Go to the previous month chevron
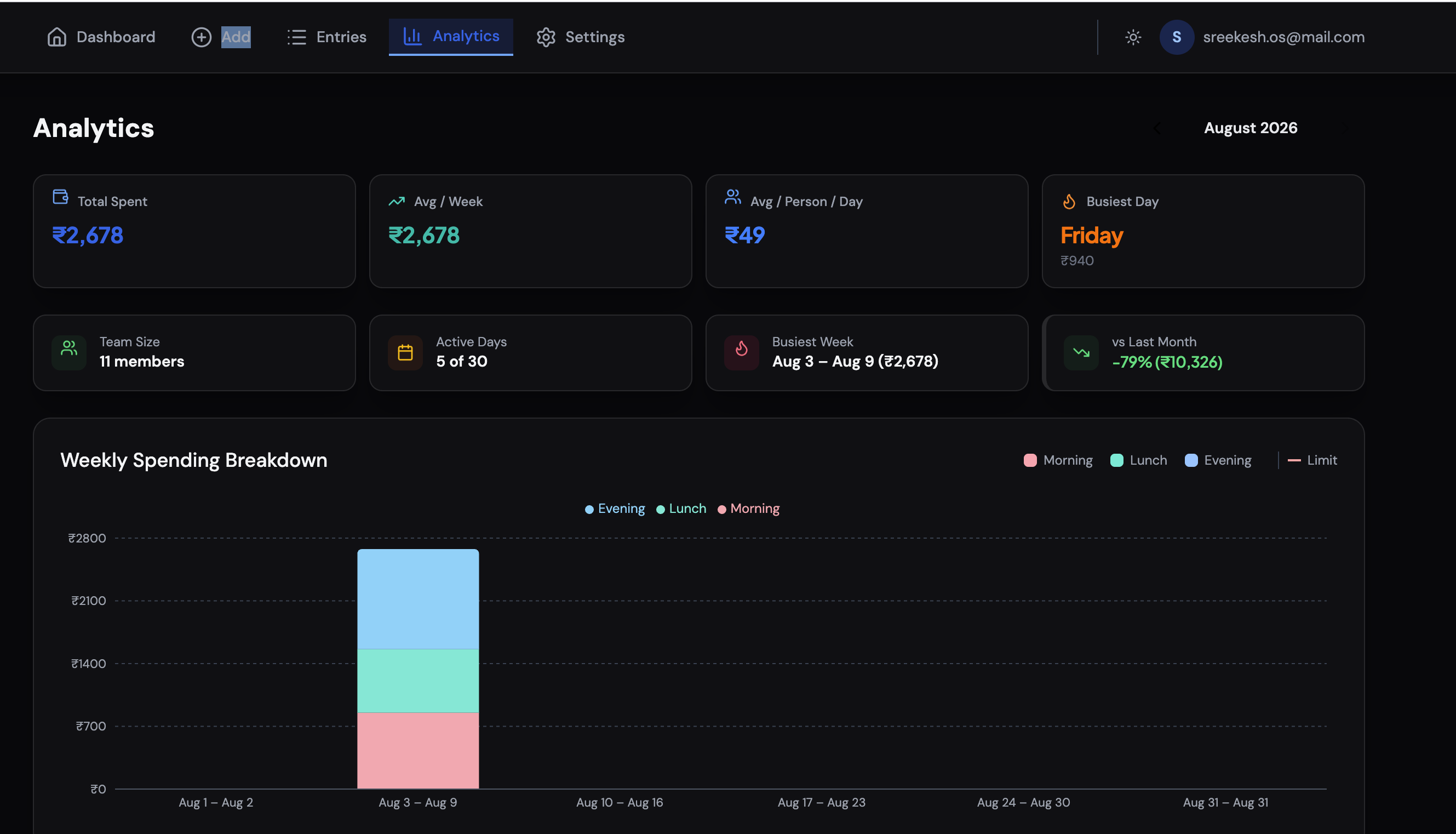 pos(1156,128)
